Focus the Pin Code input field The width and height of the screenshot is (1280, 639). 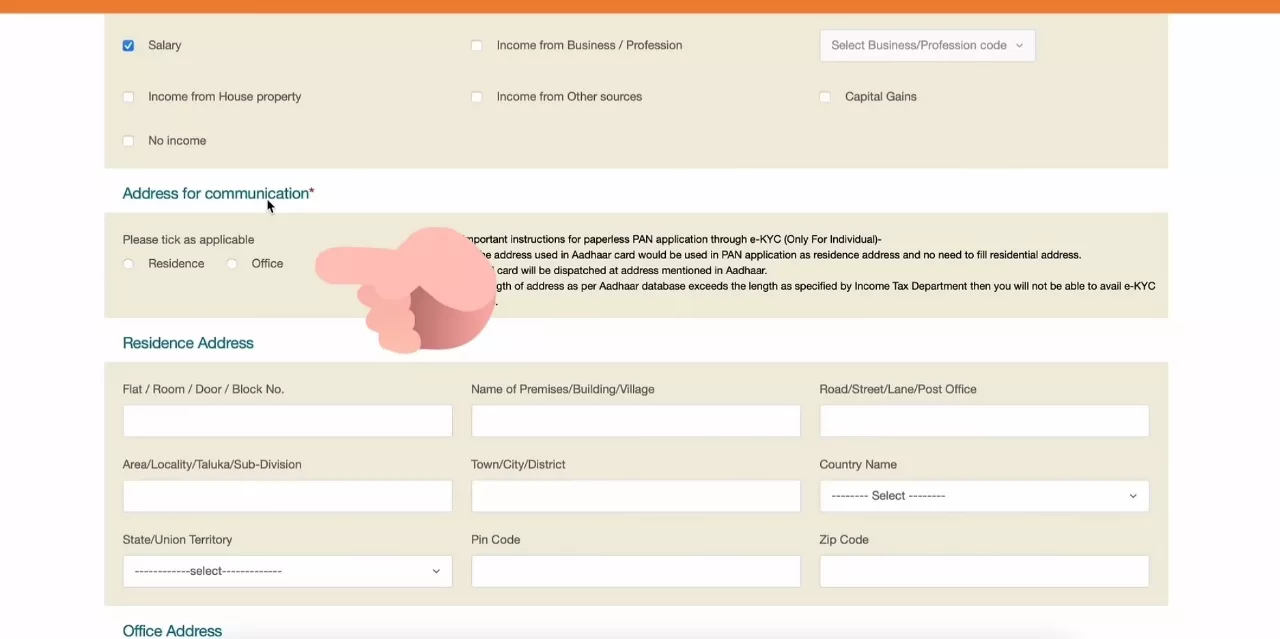[635, 571]
